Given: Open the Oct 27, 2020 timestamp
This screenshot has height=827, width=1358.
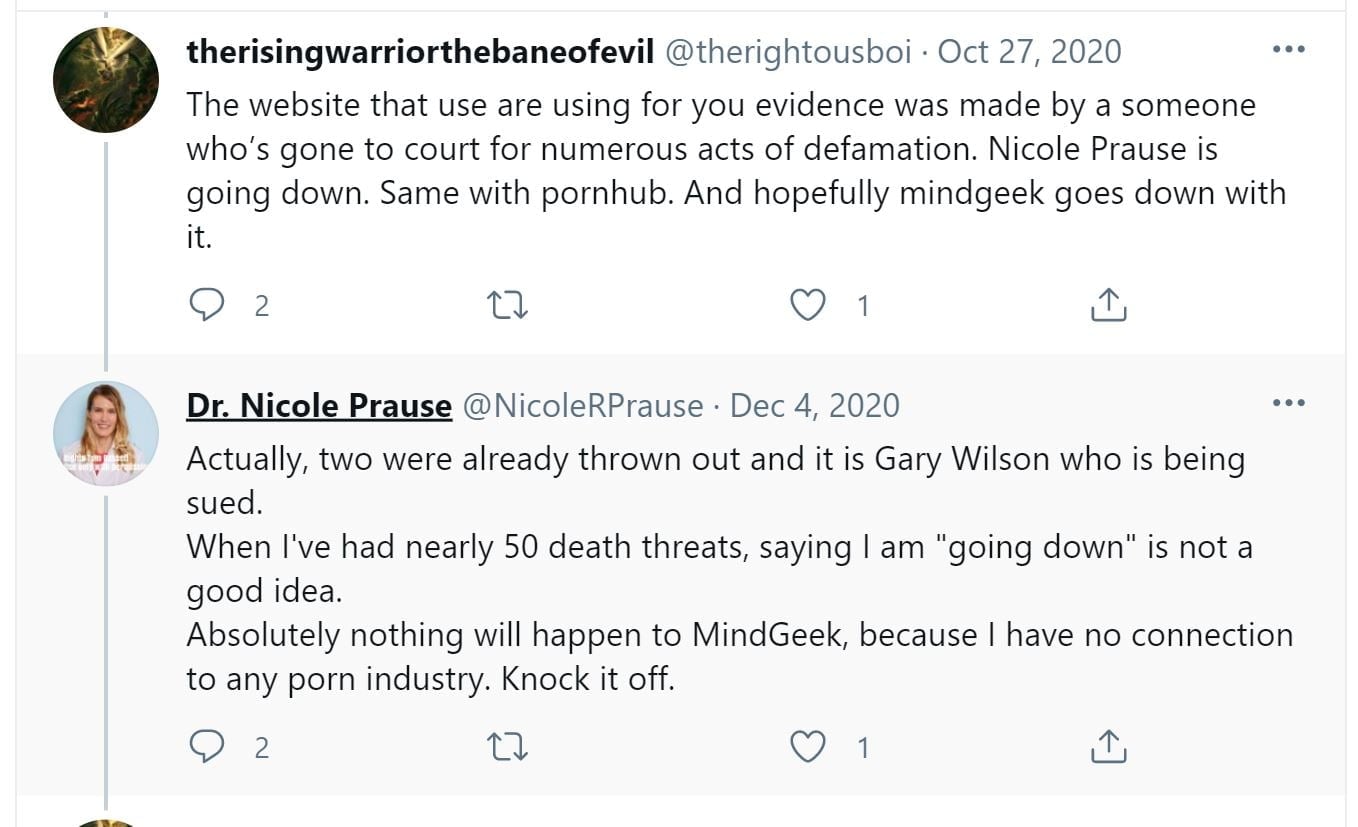Looking at the screenshot, I should click(1030, 52).
